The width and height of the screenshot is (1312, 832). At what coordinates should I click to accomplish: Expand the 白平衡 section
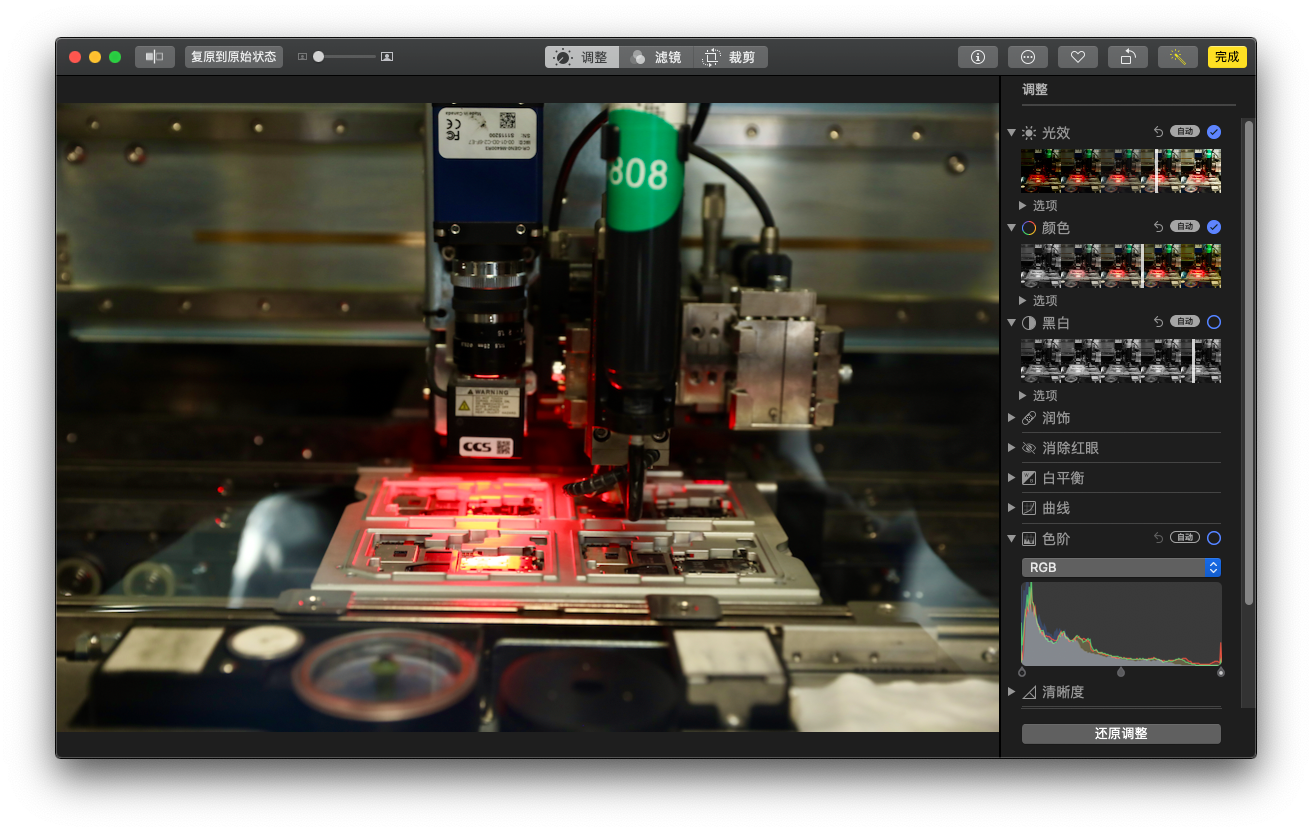(1012, 478)
